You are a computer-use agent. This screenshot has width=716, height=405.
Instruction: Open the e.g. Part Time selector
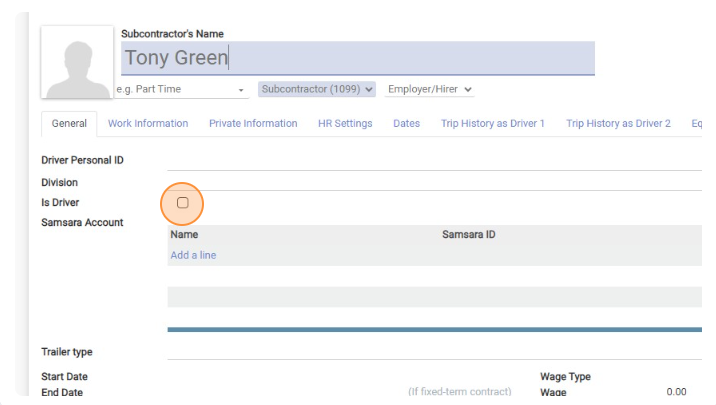click(x=181, y=89)
